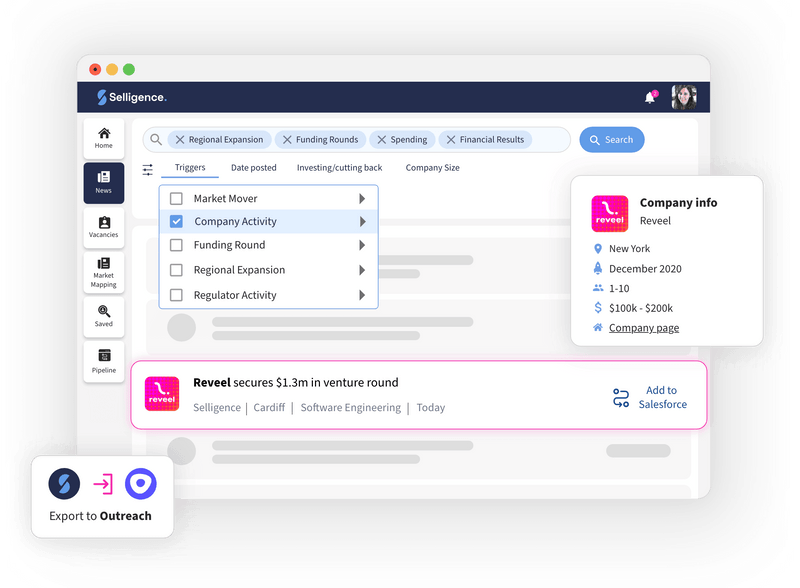Check the Funding Round trigger

(x=178, y=245)
